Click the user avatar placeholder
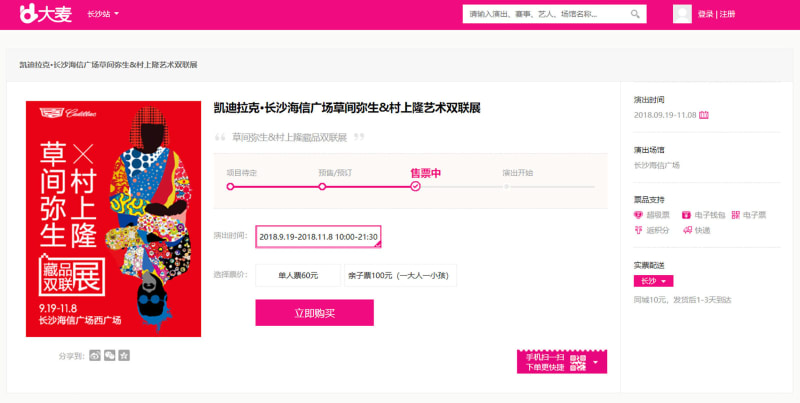This screenshot has width=800, height=403. [682, 14]
